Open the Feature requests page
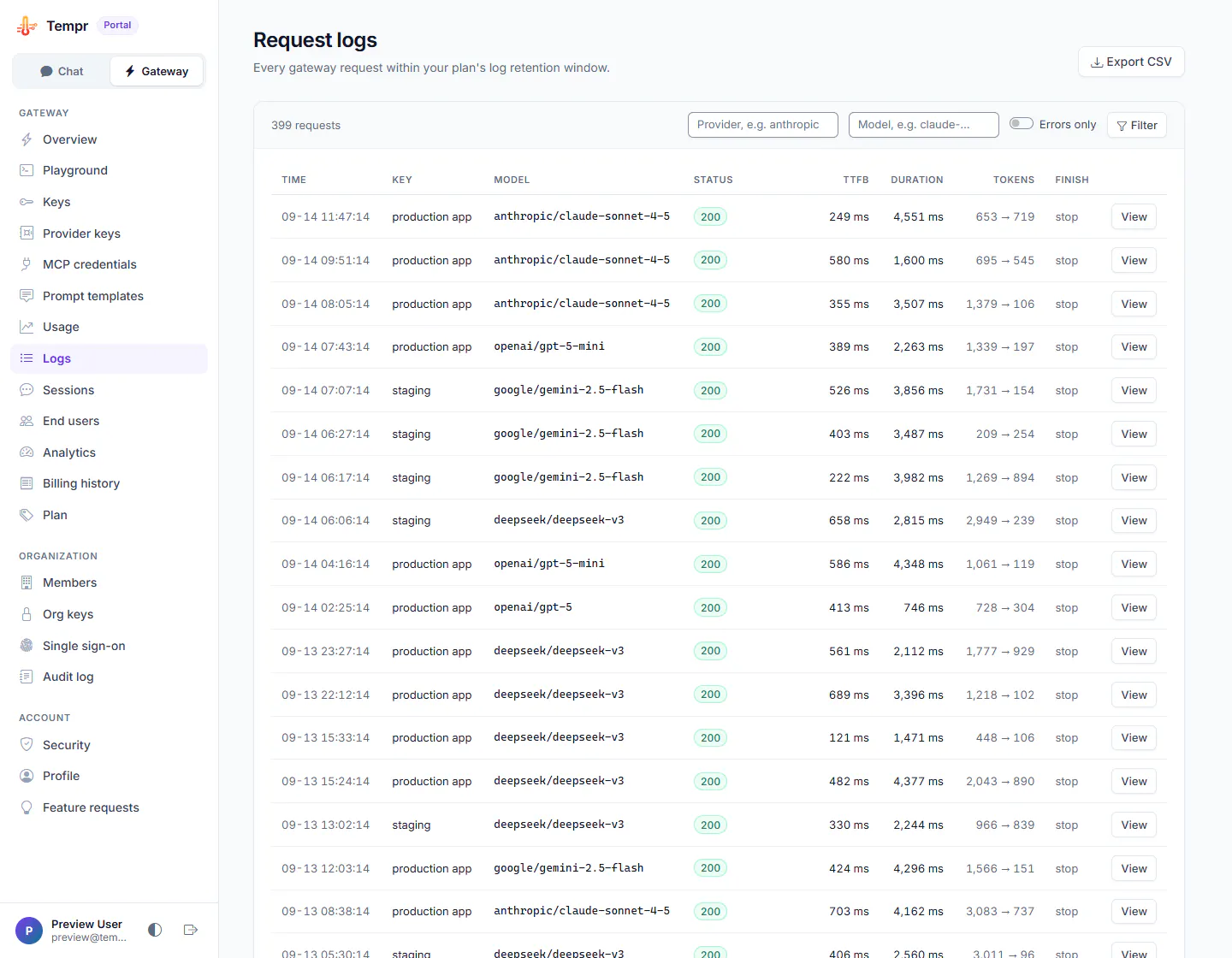The height and width of the screenshot is (958, 1232). 109,807
